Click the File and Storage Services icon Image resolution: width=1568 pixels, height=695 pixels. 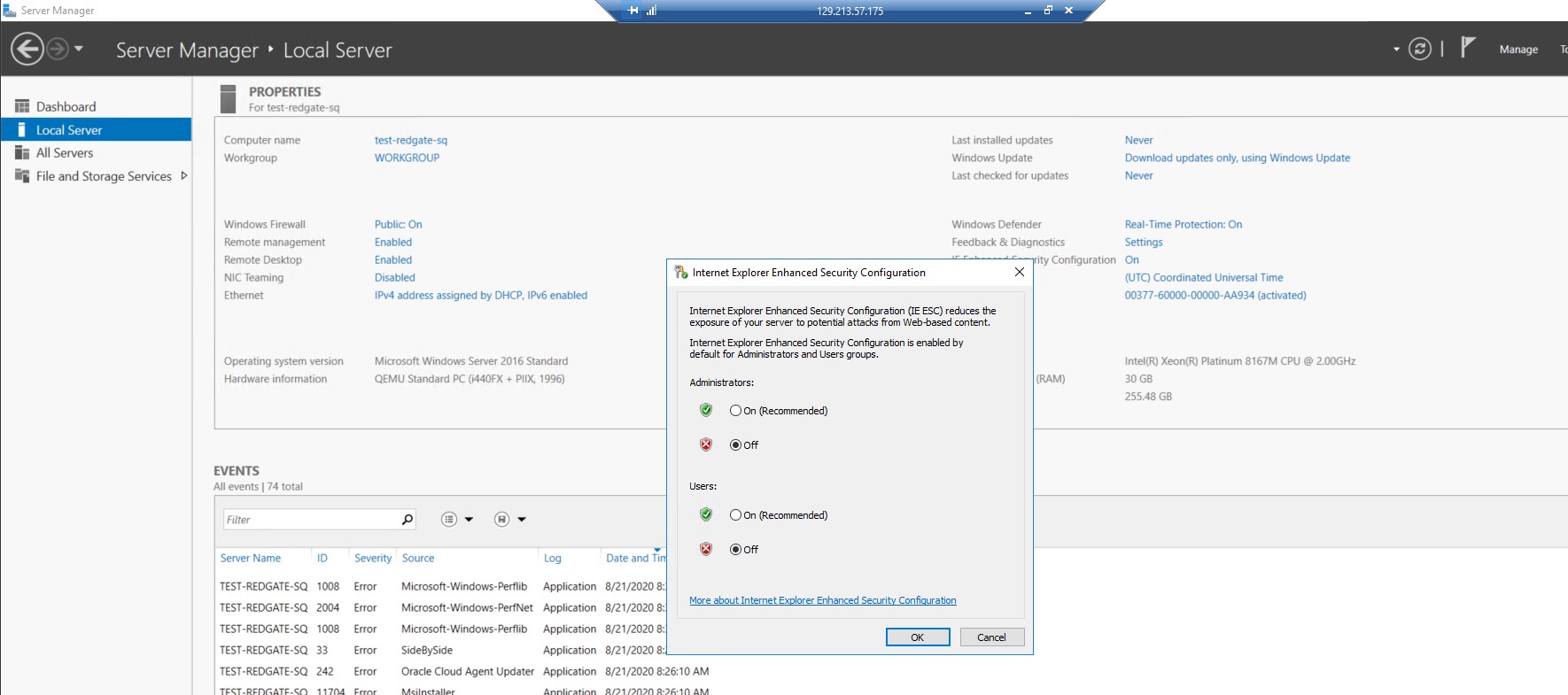point(22,175)
